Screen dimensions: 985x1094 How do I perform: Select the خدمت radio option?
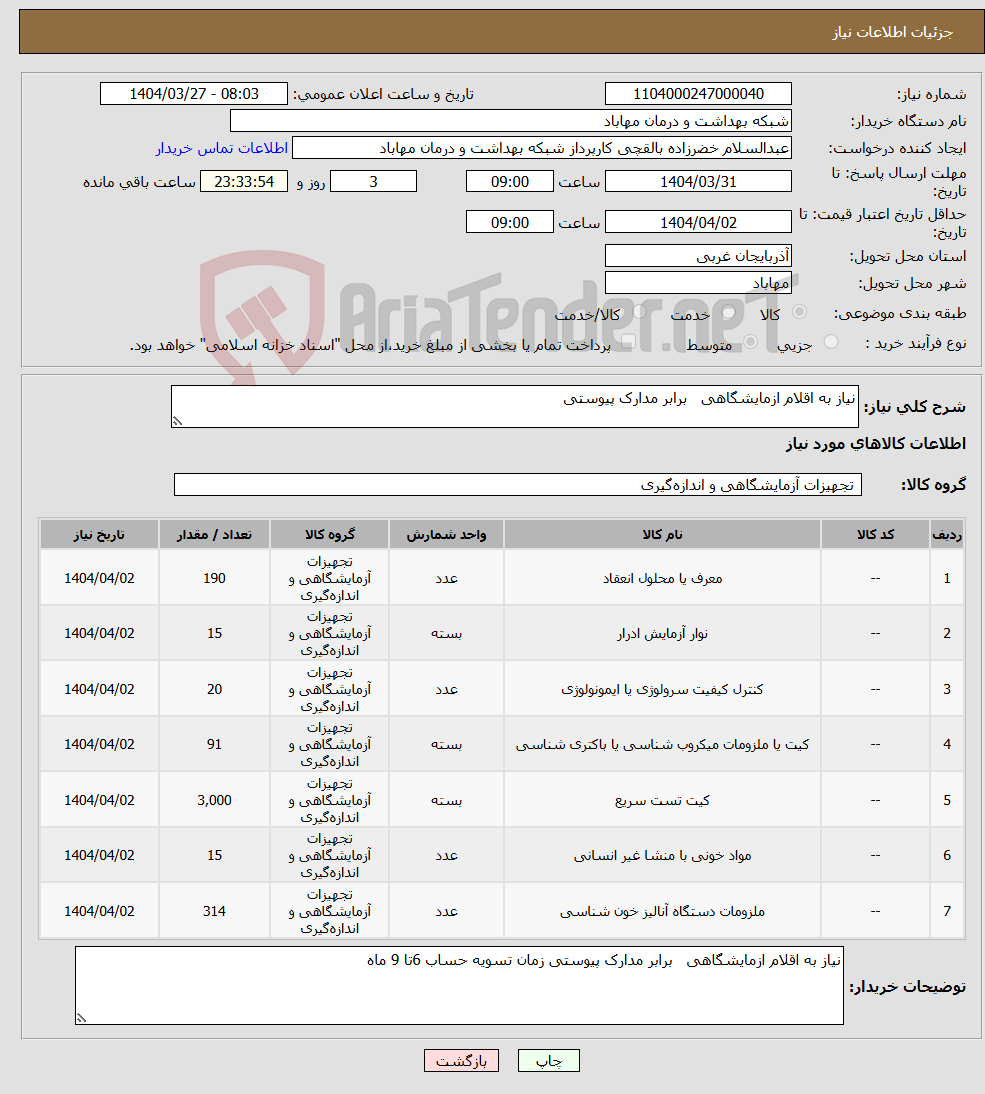[727, 312]
